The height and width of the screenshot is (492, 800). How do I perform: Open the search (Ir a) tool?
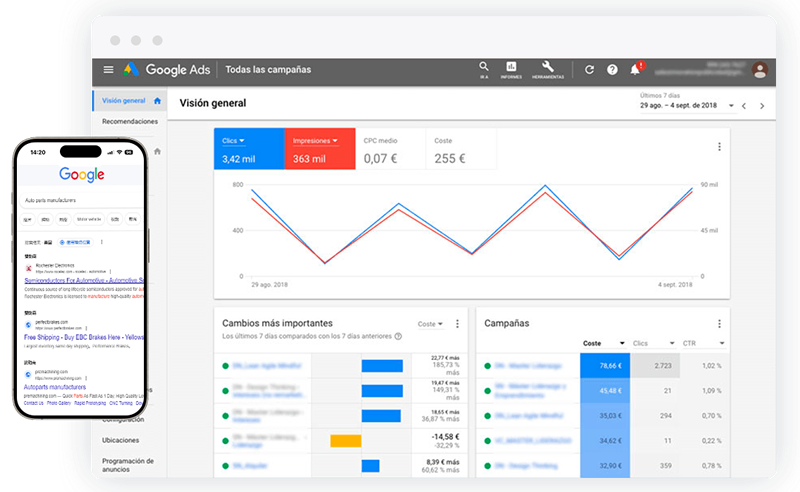pyautogui.click(x=484, y=69)
